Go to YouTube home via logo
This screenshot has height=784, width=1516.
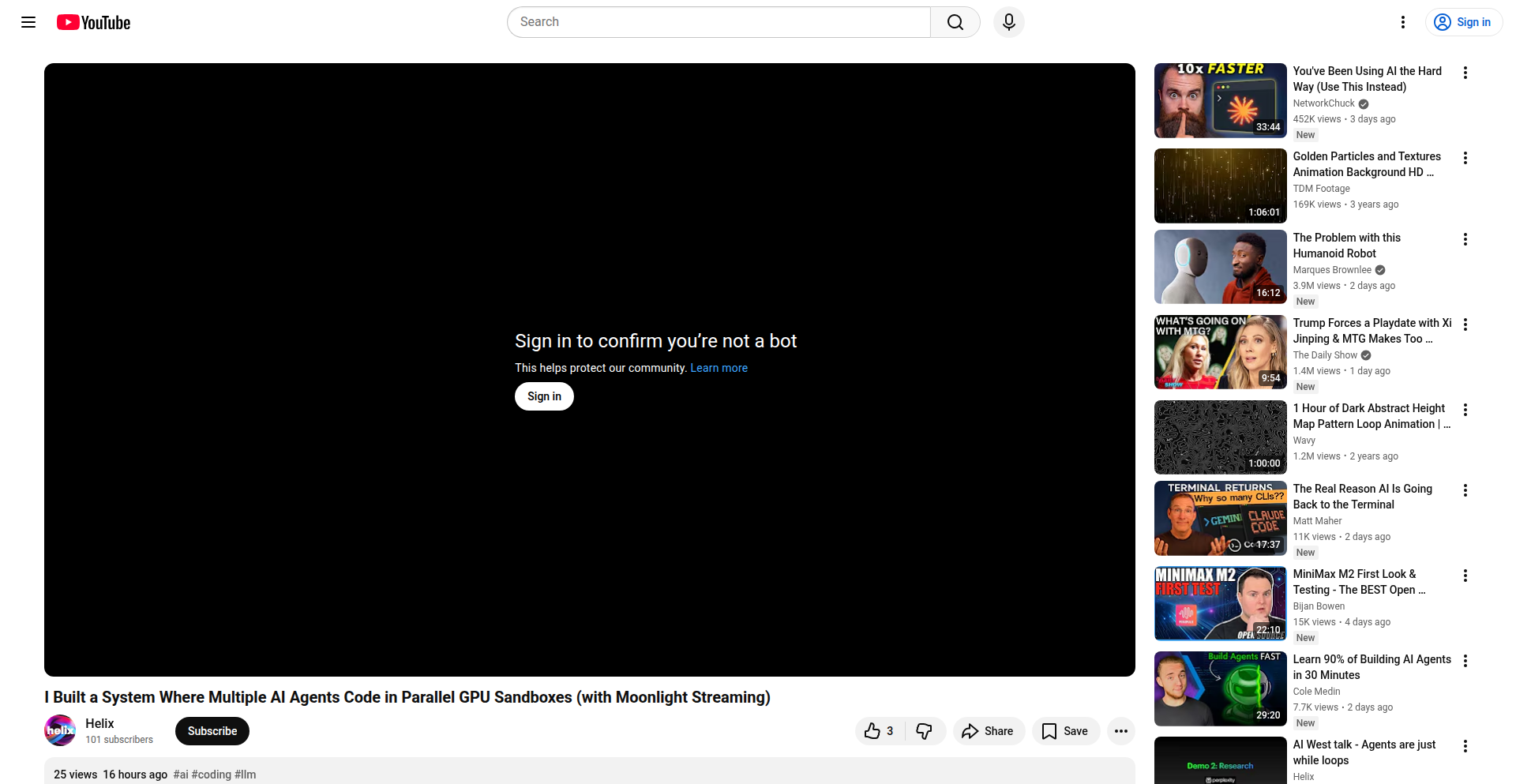(x=94, y=22)
